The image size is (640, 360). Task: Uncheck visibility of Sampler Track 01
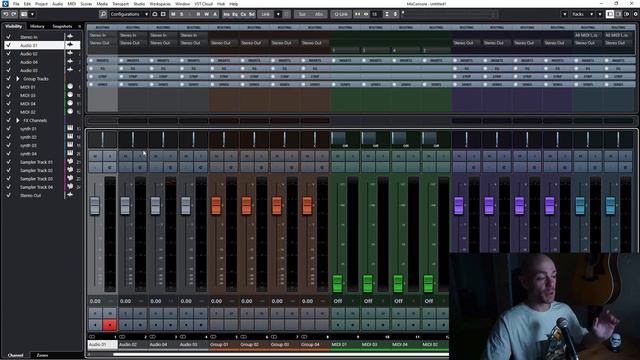(8, 162)
